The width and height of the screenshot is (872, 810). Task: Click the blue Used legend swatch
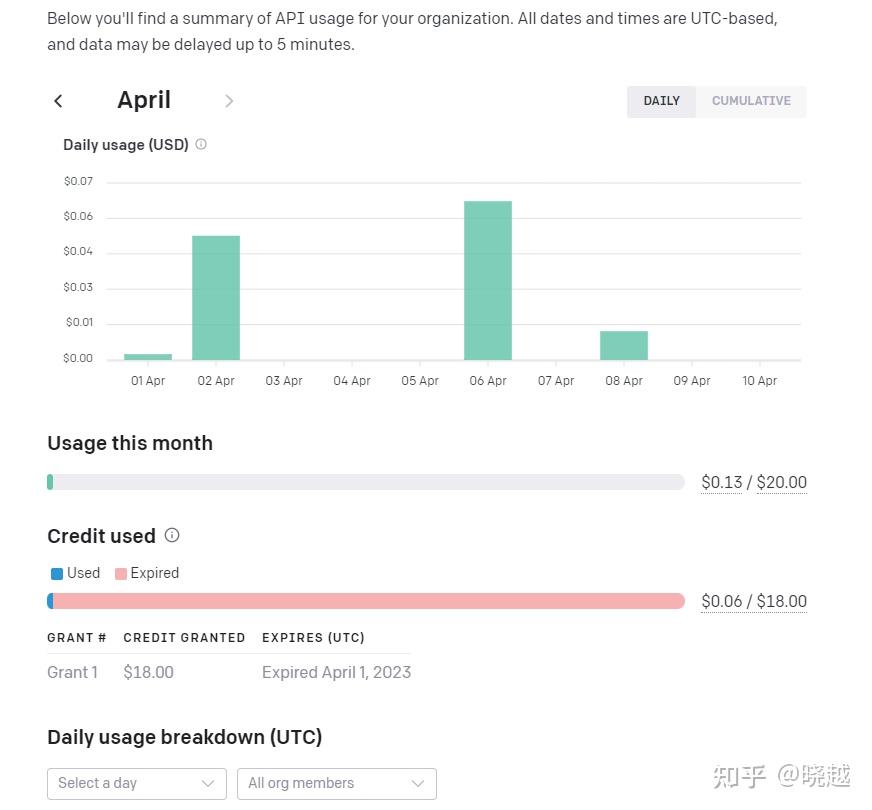tap(57, 574)
